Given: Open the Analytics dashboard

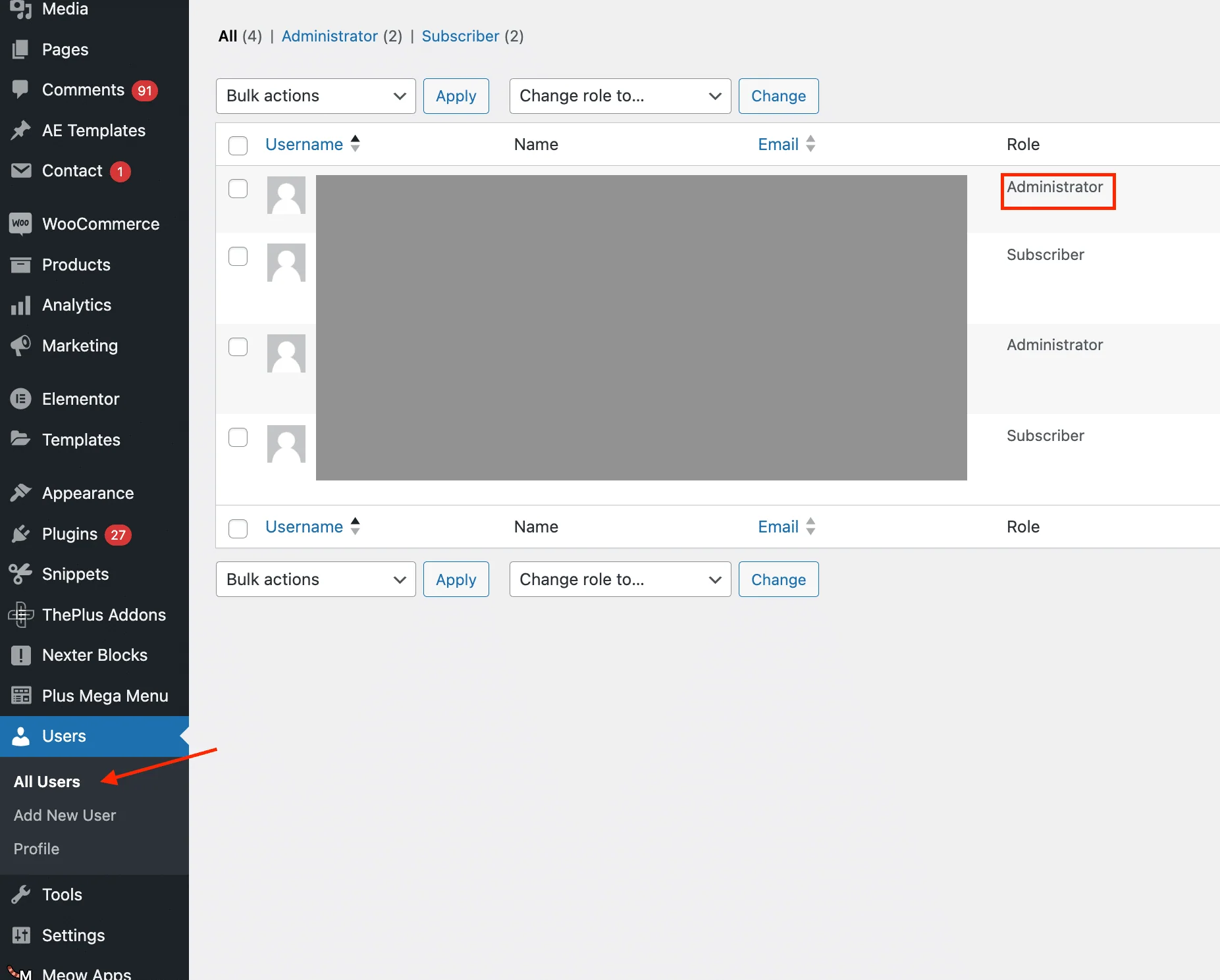Looking at the screenshot, I should click(76, 305).
